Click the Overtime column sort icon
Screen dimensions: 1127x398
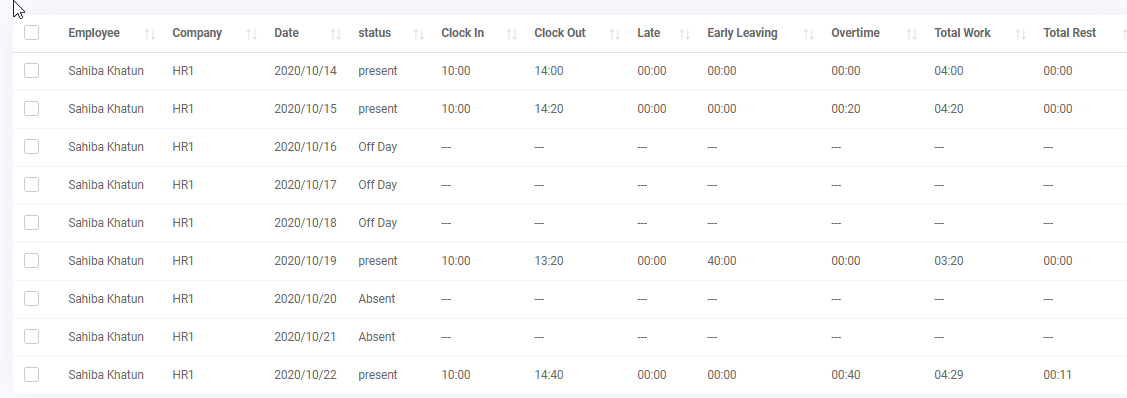coord(911,34)
